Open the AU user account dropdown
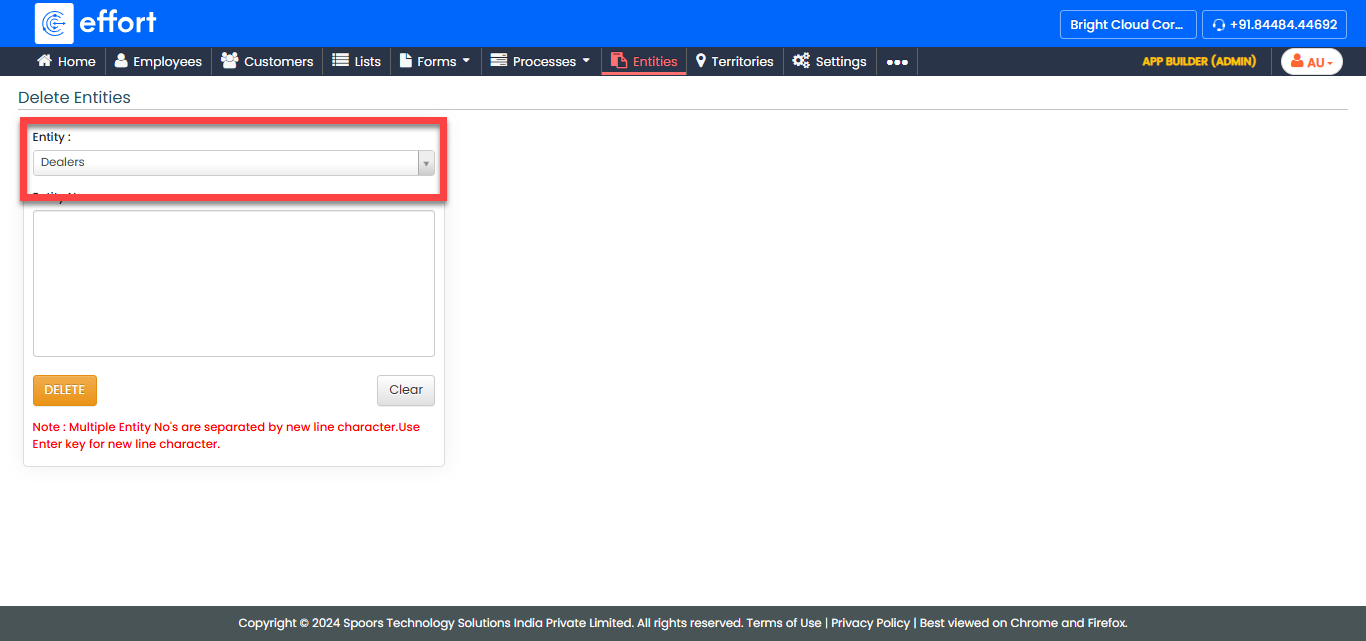The image size is (1366, 641). [x=1311, y=62]
